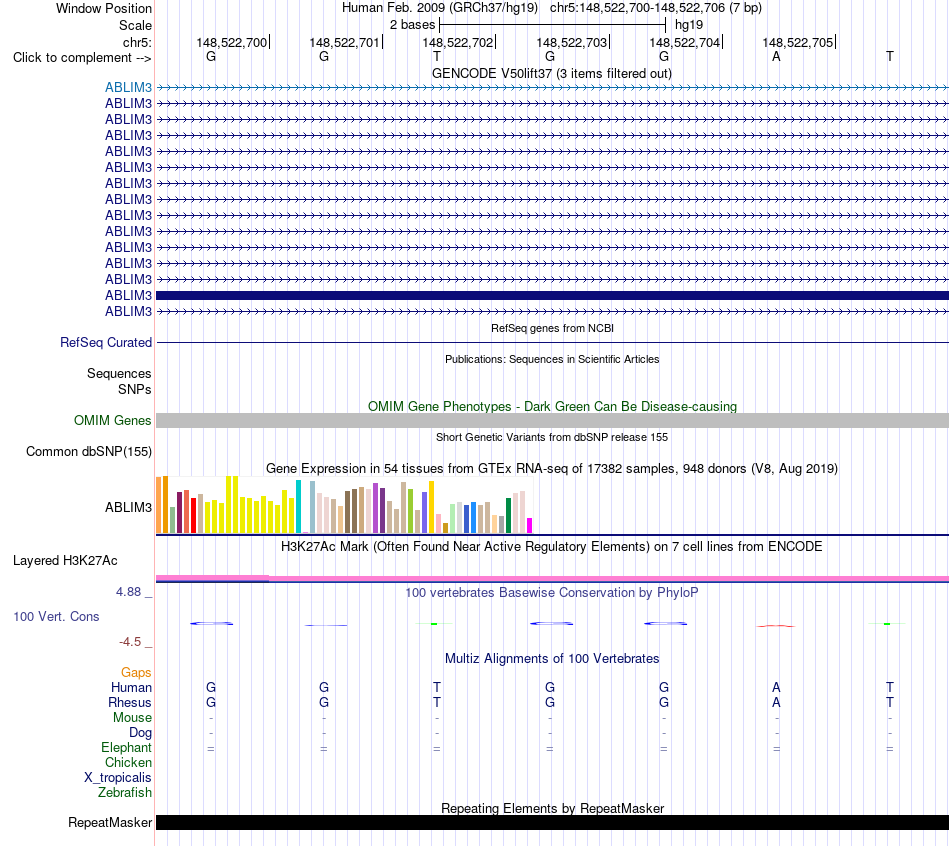This screenshot has width=950, height=846.
Task: Click the magenta bar ending the GTEx chart
Action: [530, 525]
